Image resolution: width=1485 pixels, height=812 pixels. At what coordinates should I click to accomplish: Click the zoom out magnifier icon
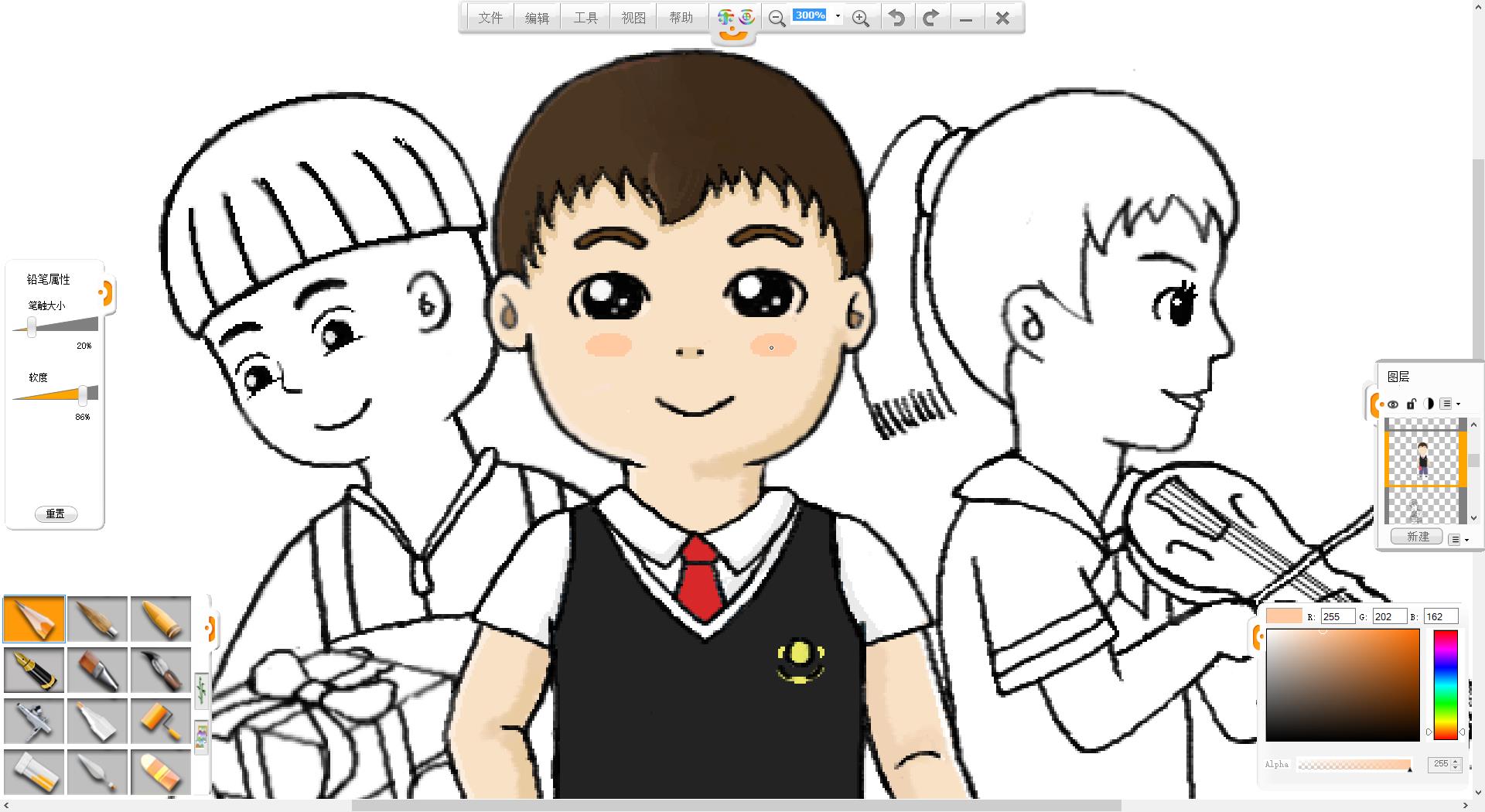[x=777, y=18]
